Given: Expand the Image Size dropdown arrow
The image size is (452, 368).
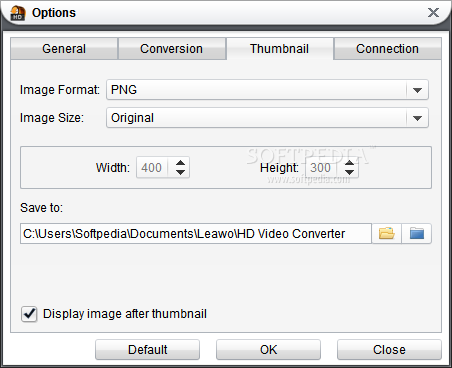Looking at the screenshot, I should click(417, 118).
